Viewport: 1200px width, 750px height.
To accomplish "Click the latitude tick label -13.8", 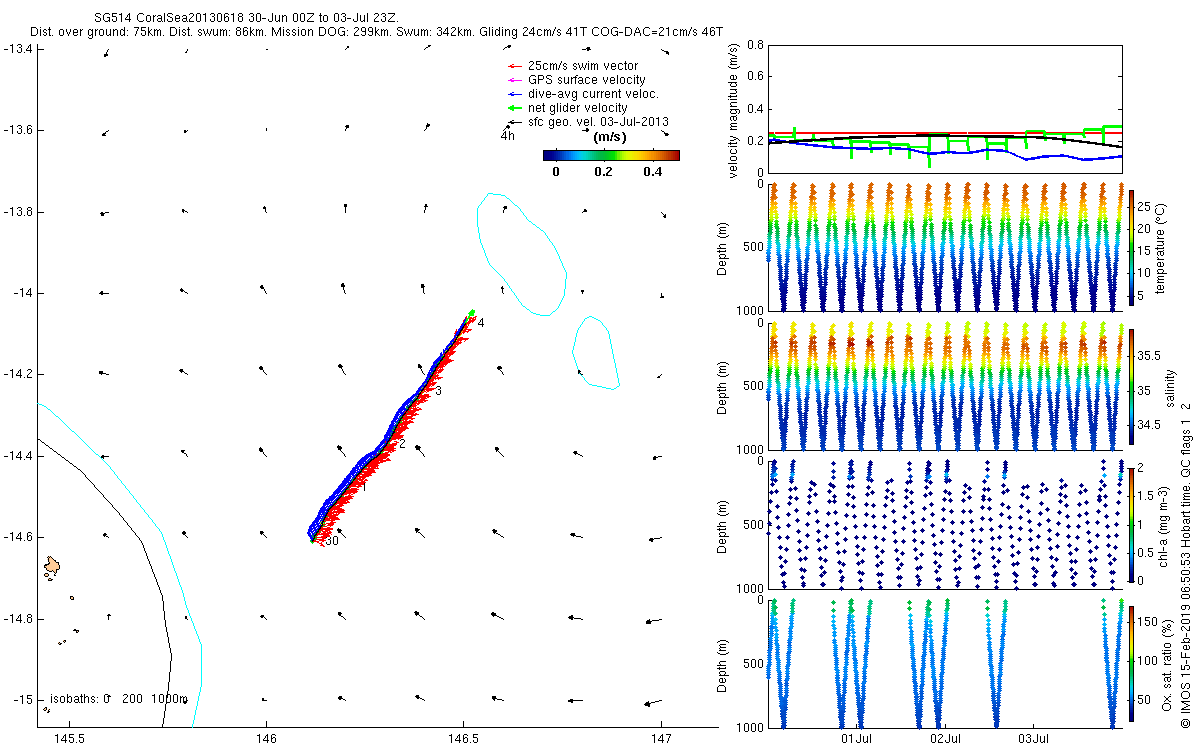I will coord(19,212).
